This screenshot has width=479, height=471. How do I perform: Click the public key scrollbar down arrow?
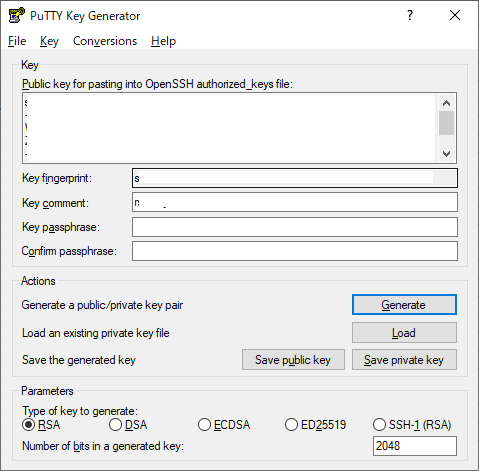[x=447, y=154]
